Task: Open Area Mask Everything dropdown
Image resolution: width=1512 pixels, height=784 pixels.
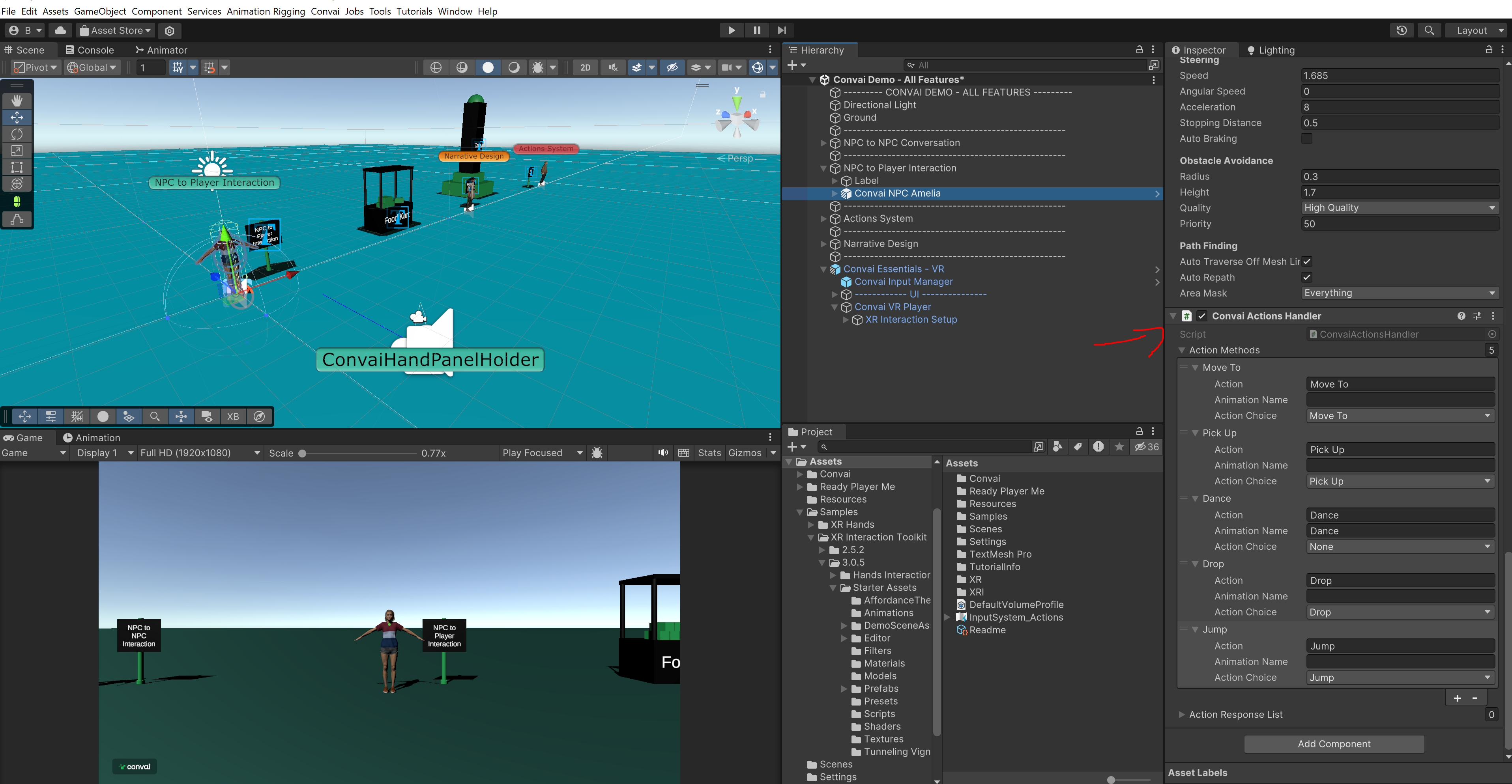Action: [1400, 293]
